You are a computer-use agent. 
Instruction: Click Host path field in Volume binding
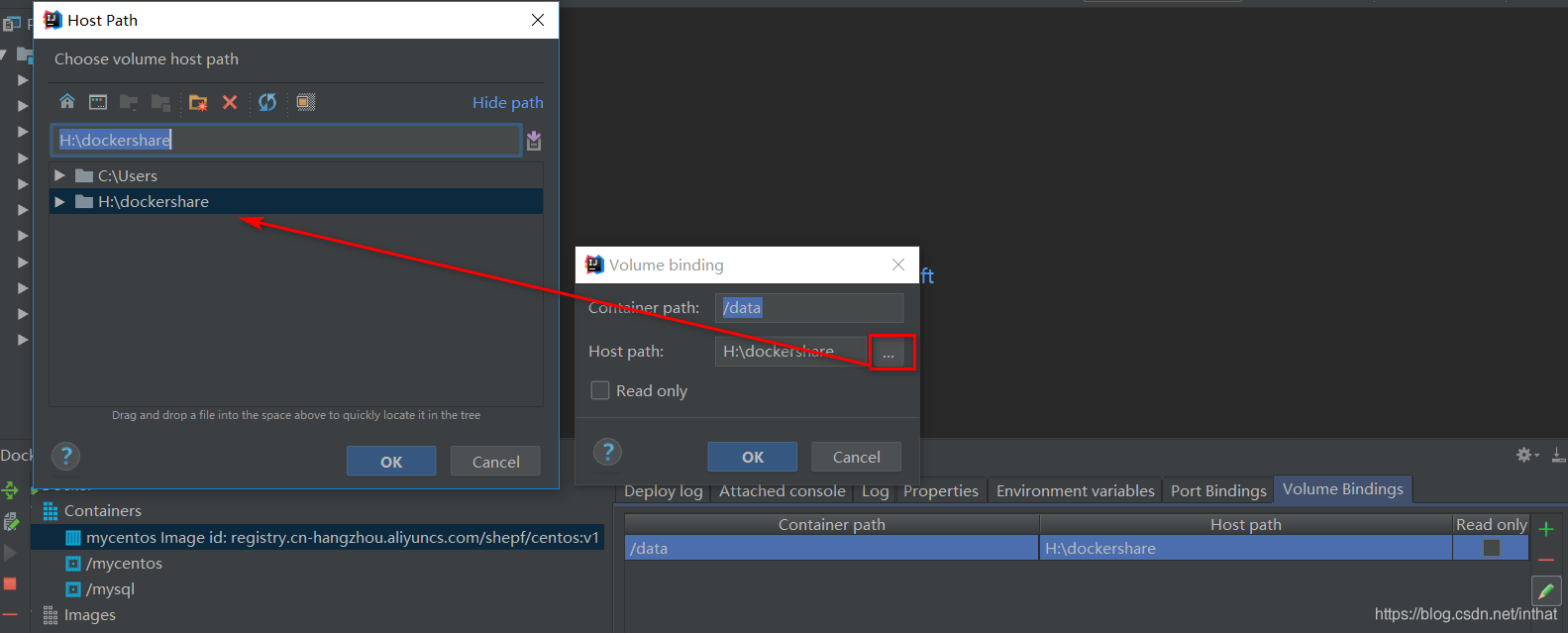click(790, 352)
